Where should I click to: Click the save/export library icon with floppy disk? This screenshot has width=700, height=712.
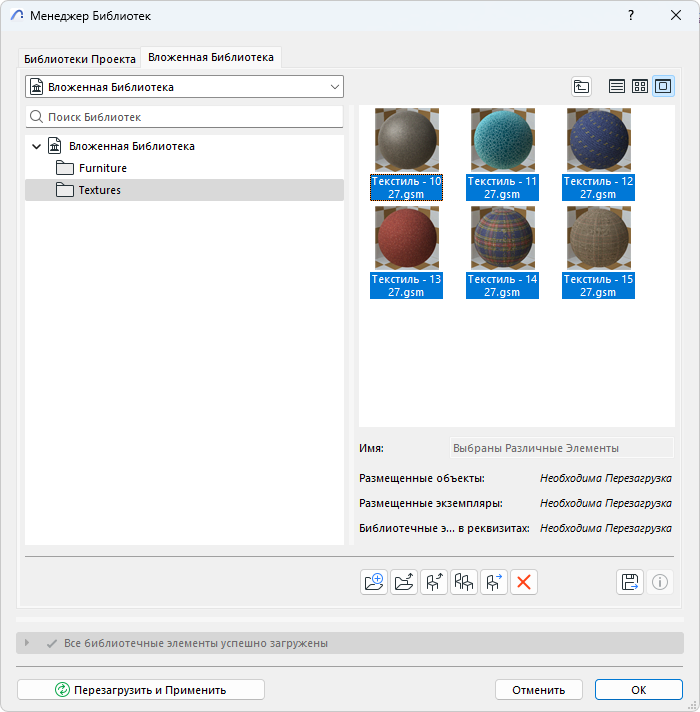[x=630, y=582]
